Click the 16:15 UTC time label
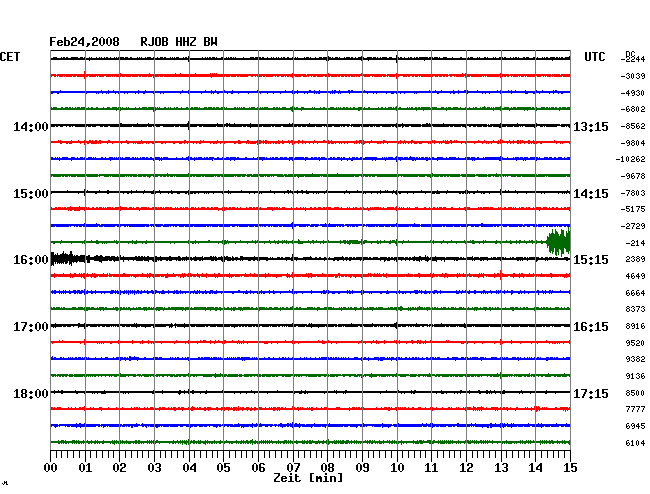Screen dimensions: 650x494 (x=591, y=327)
